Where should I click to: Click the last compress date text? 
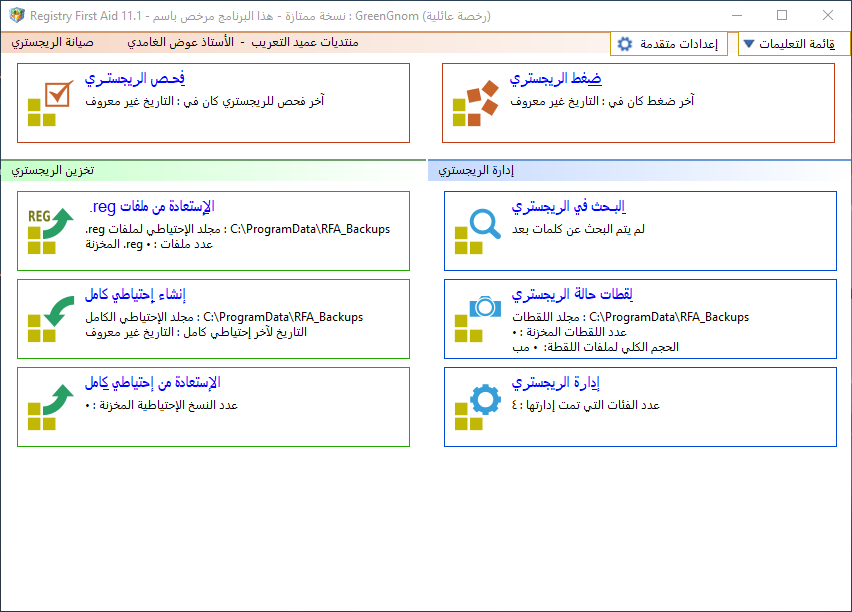tap(602, 101)
